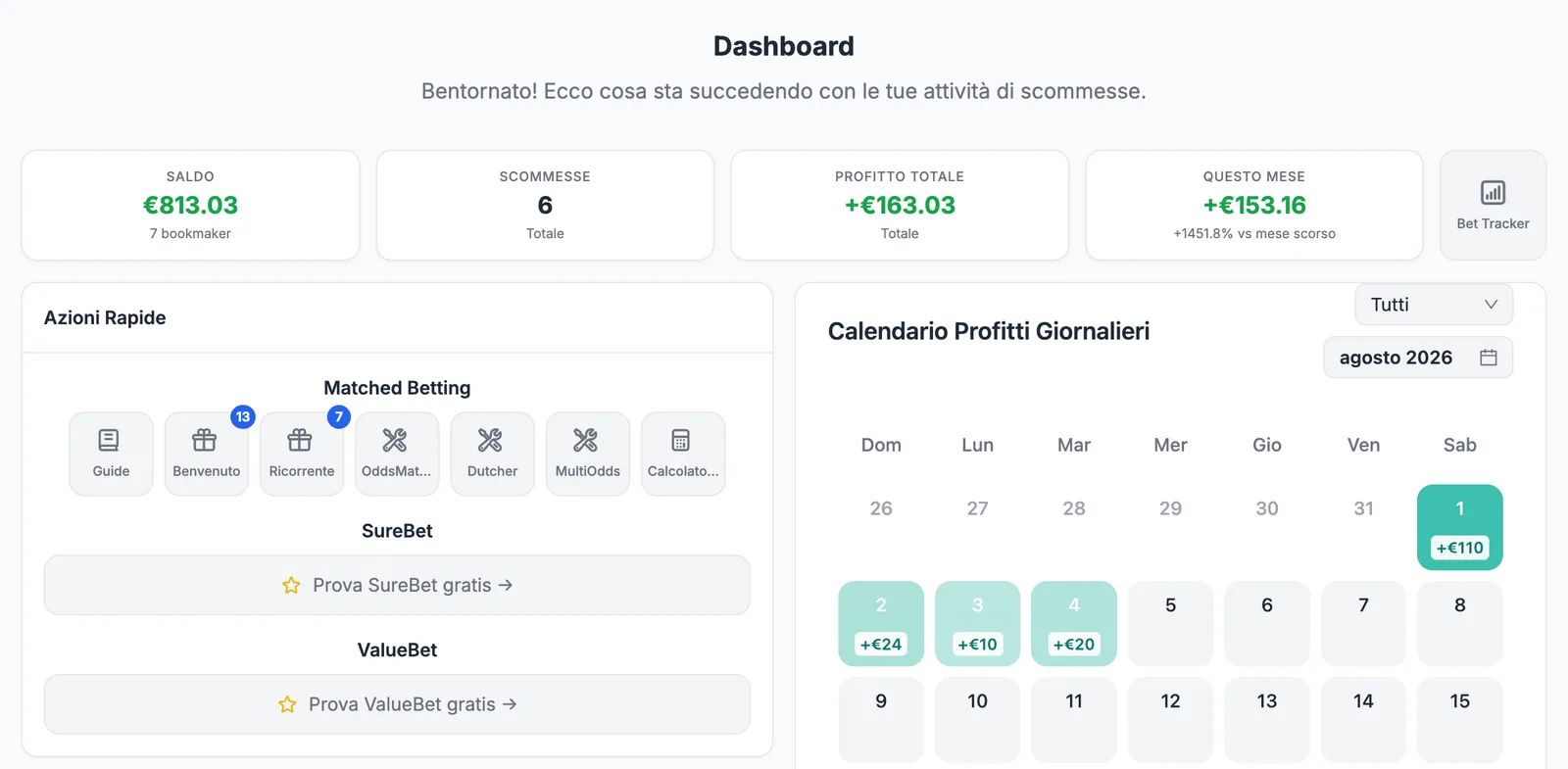Launch the OddsMatcher tool
The height and width of the screenshot is (769, 1568).
(x=397, y=454)
